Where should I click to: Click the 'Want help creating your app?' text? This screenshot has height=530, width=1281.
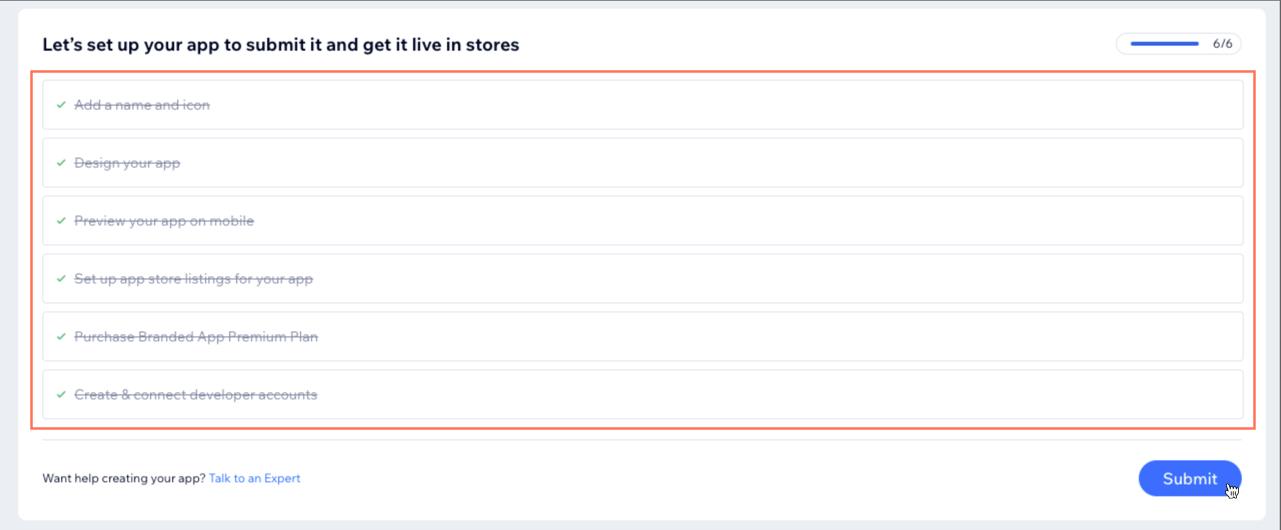tap(124, 479)
